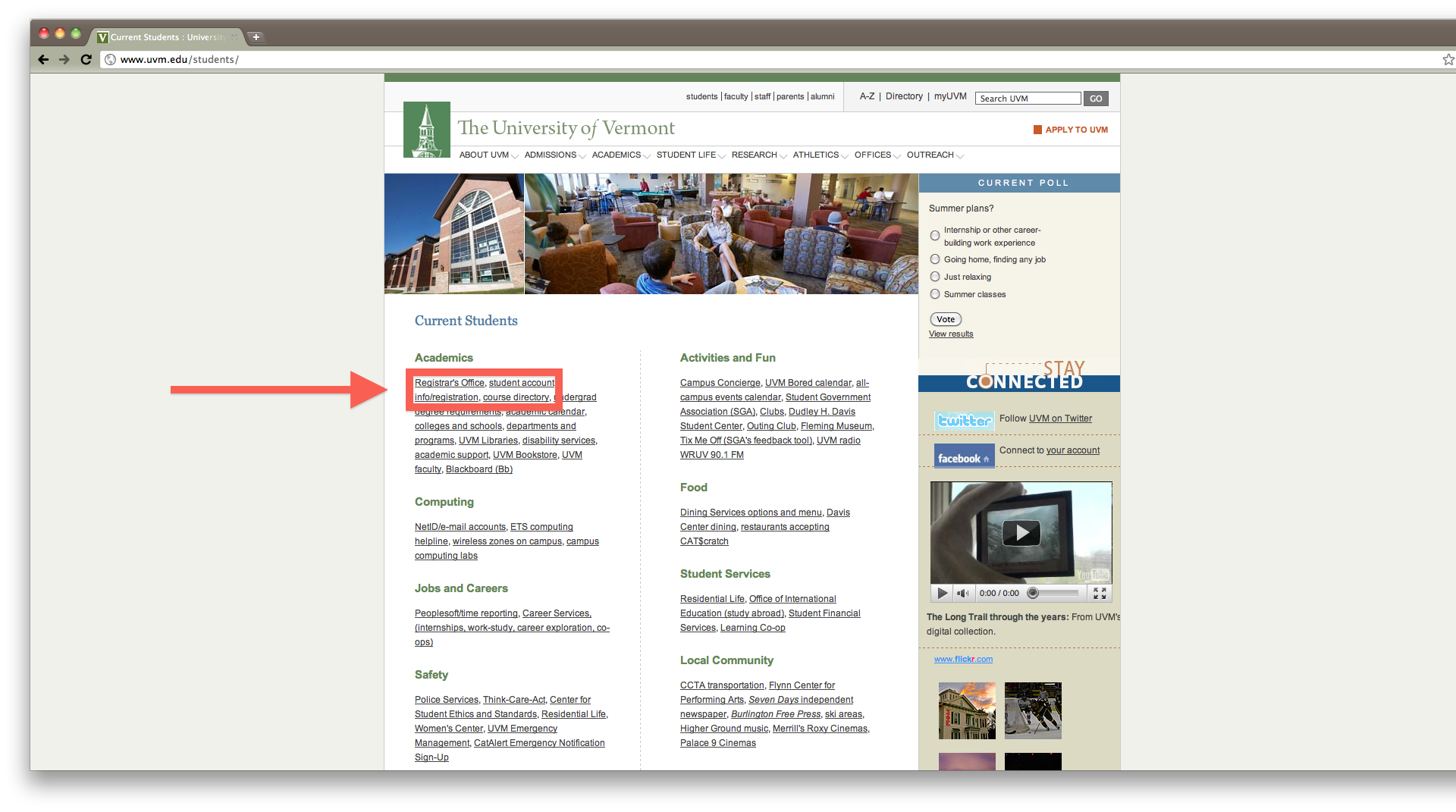Open the 'students' audience link
1456x812 pixels.
pyautogui.click(x=701, y=96)
